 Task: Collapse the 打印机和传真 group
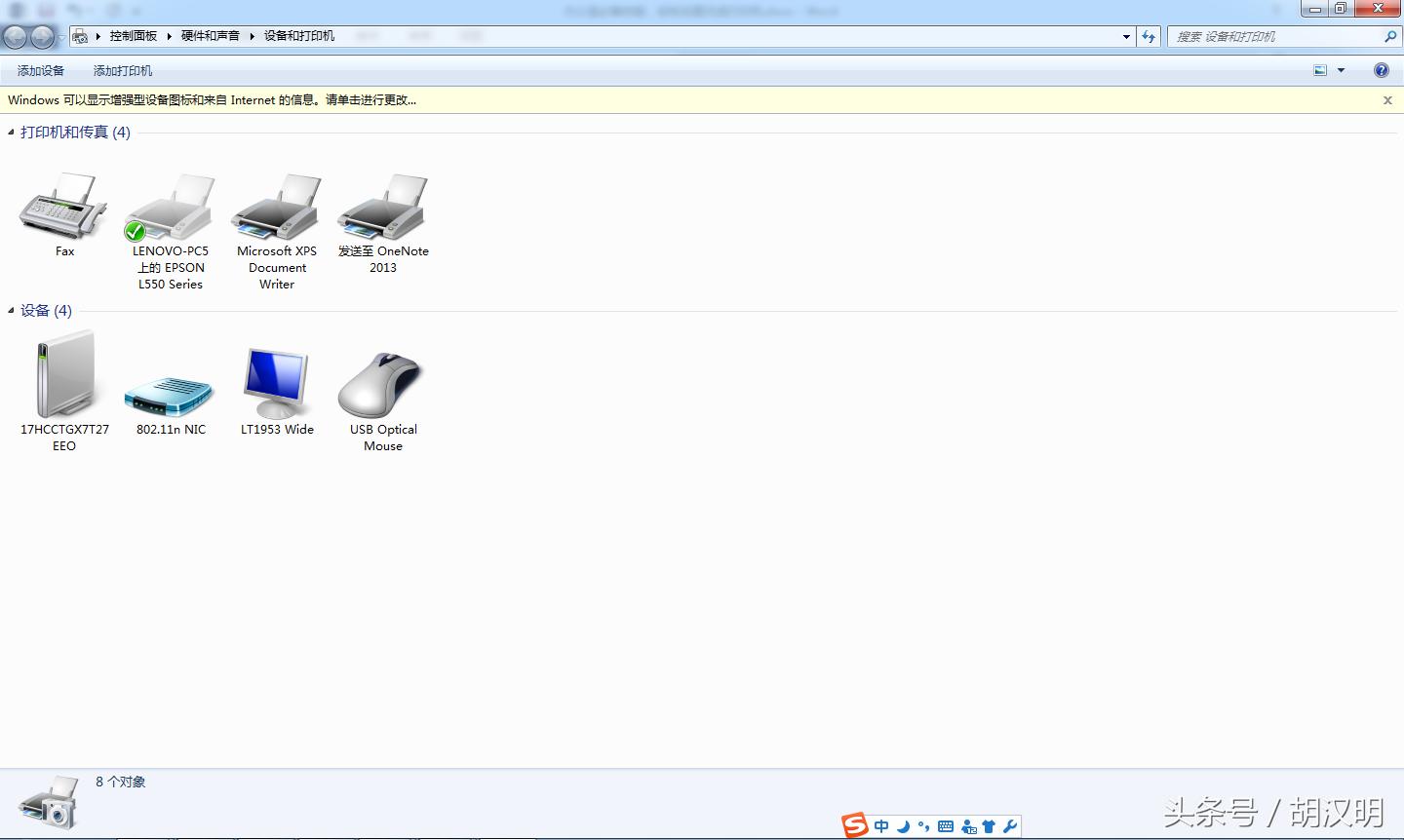click(x=11, y=132)
